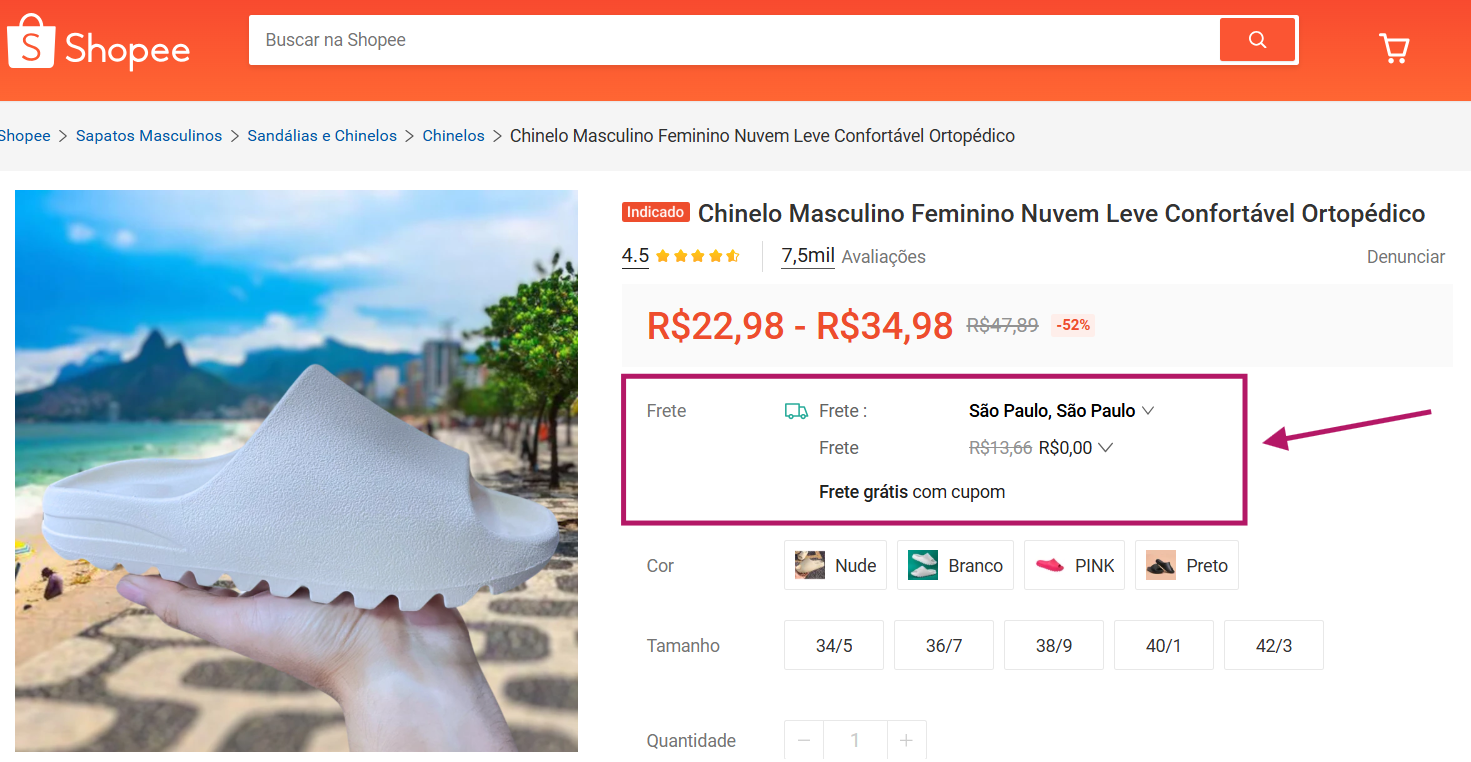Select the PINK color option
1471x762 pixels.
click(x=1073, y=565)
